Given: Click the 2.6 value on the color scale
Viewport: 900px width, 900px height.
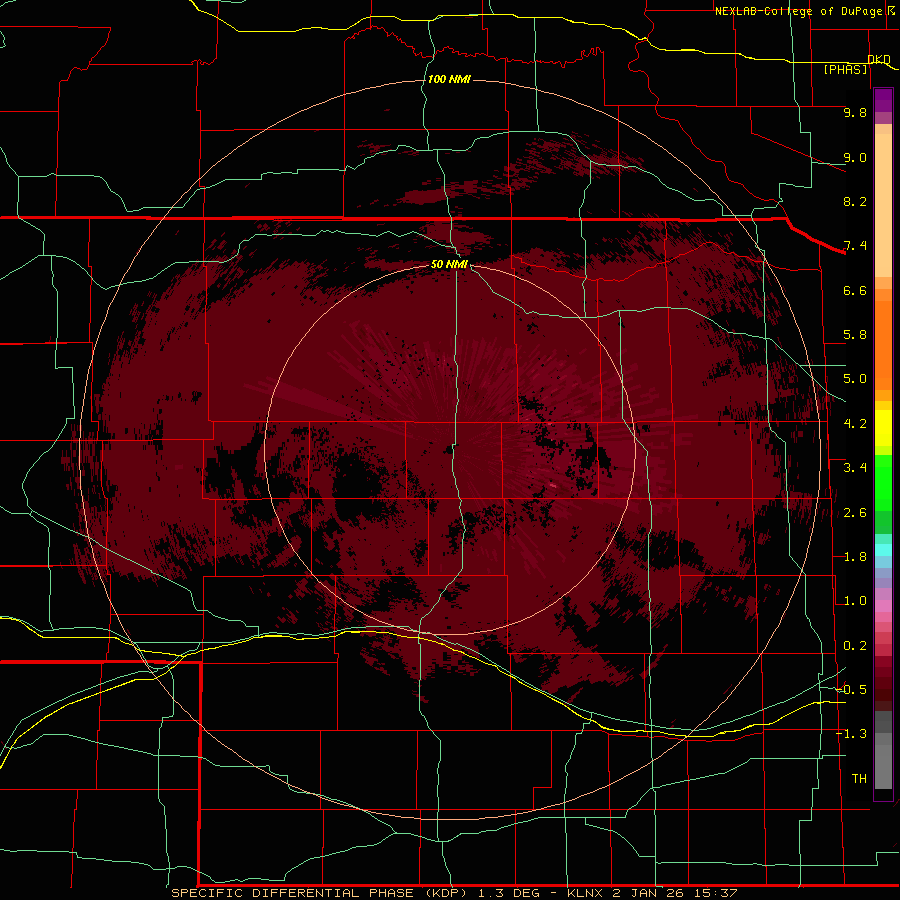Looking at the screenshot, I should (x=855, y=513).
